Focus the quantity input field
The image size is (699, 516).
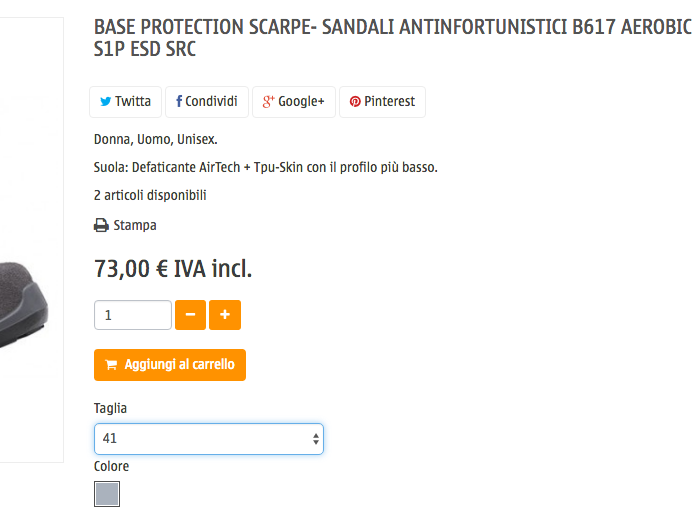click(x=133, y=315)
